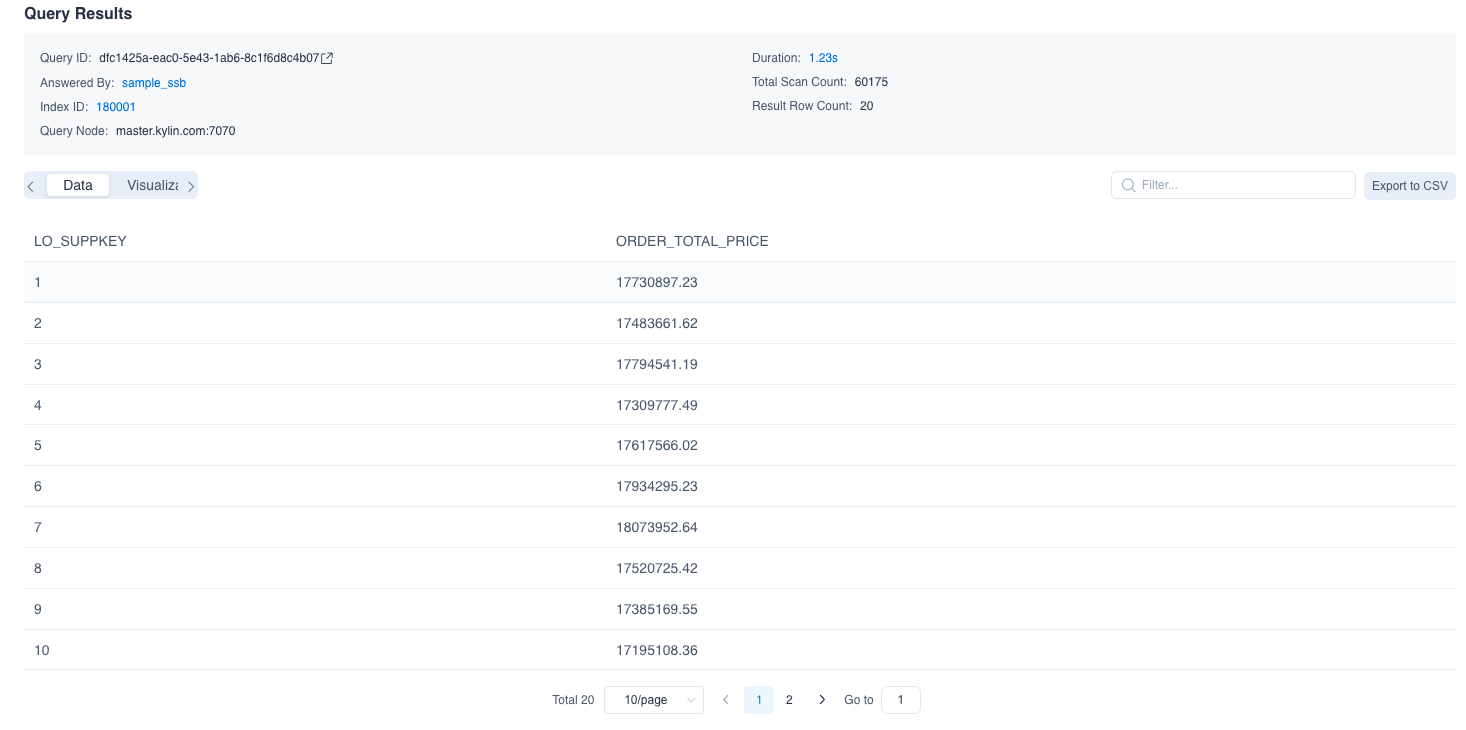Go to previous page arrow
Viewport: 1466px width, 730px height.
[x=726, y=700]
